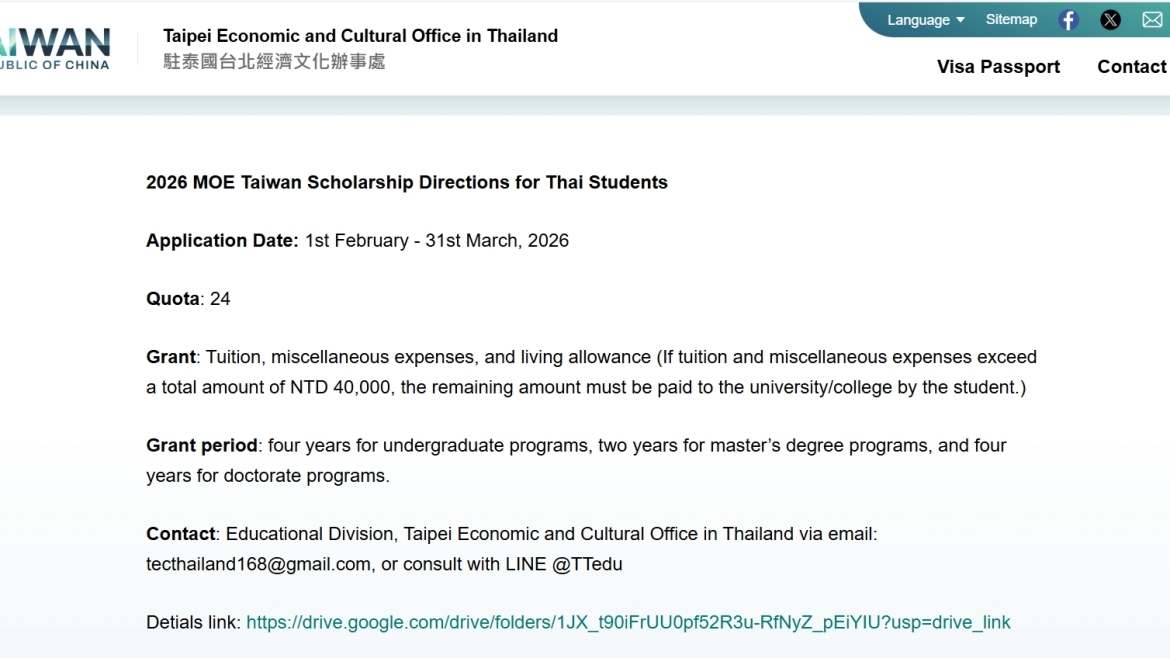The width and height of the screenshot is (1170, 658).
Task: Open the Visa Passport menu
Action: click(x=998, y=66)
